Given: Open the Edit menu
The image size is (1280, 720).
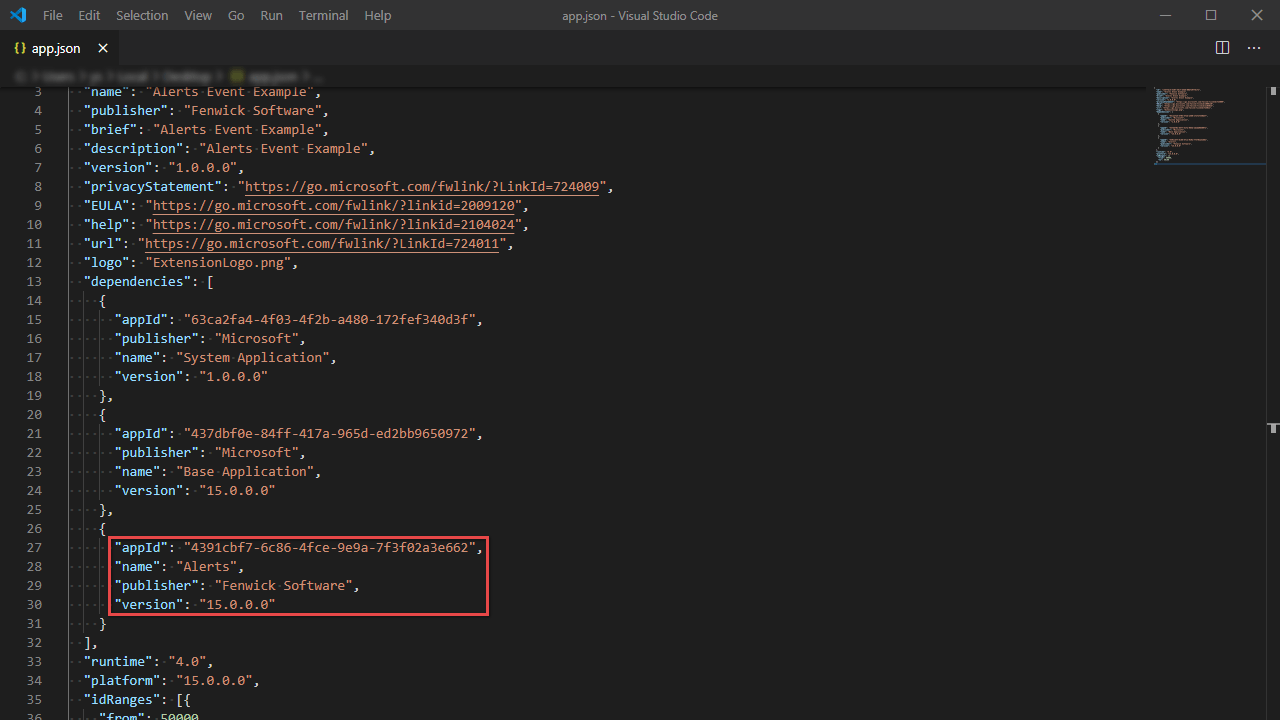Looking at the screenshot, I should [89, 15].
